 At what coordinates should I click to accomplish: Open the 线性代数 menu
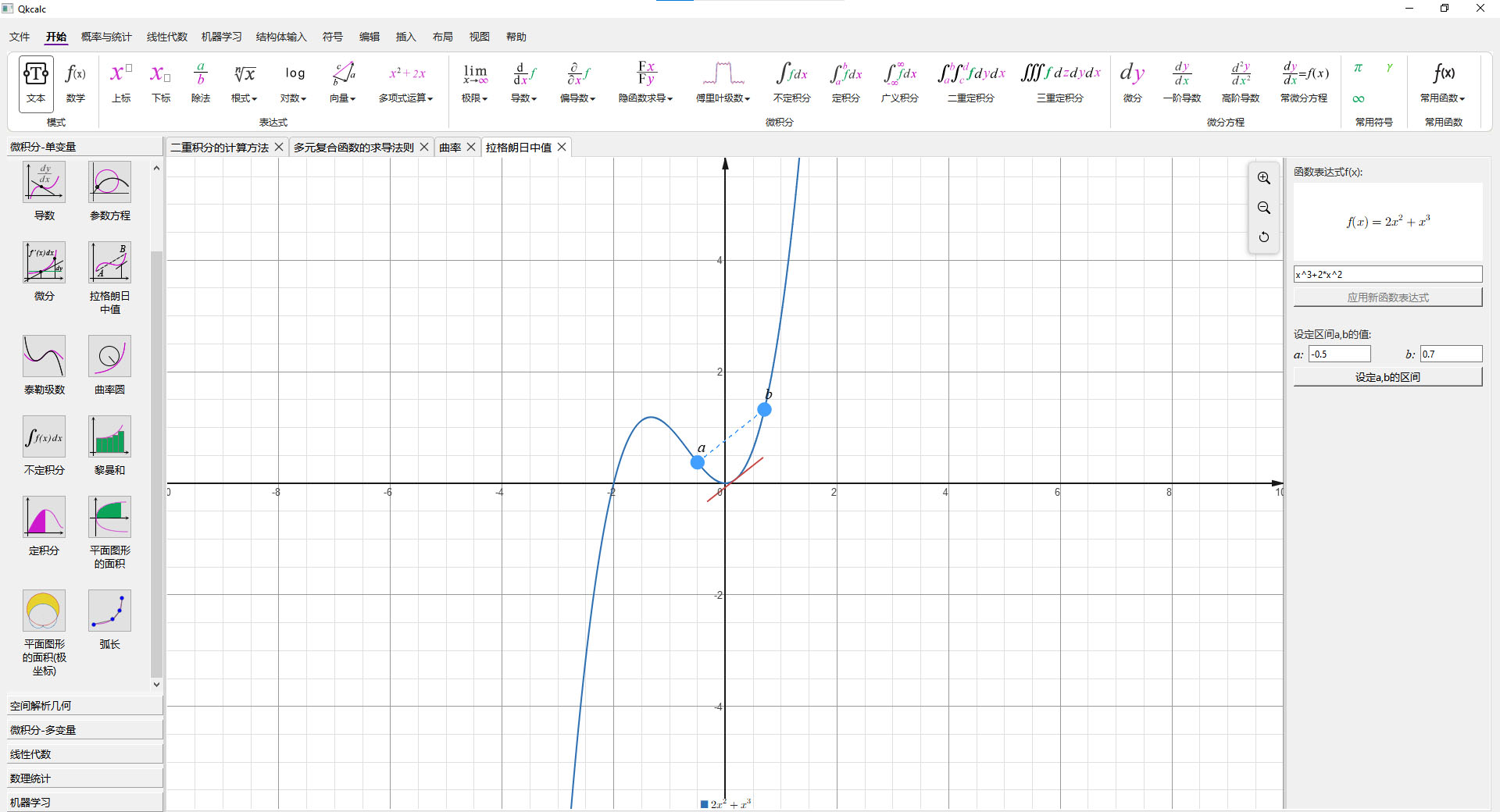[x=167, y=37]
